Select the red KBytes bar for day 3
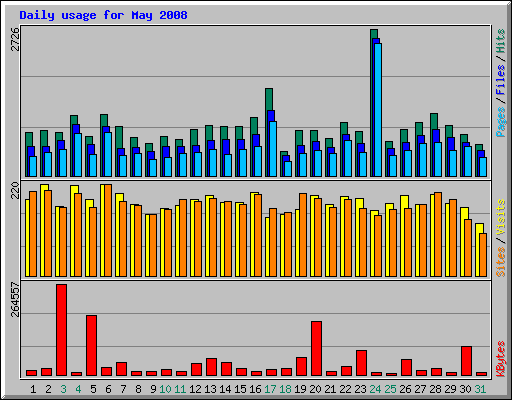Screen dimensions: 512x400 [61, 330]
